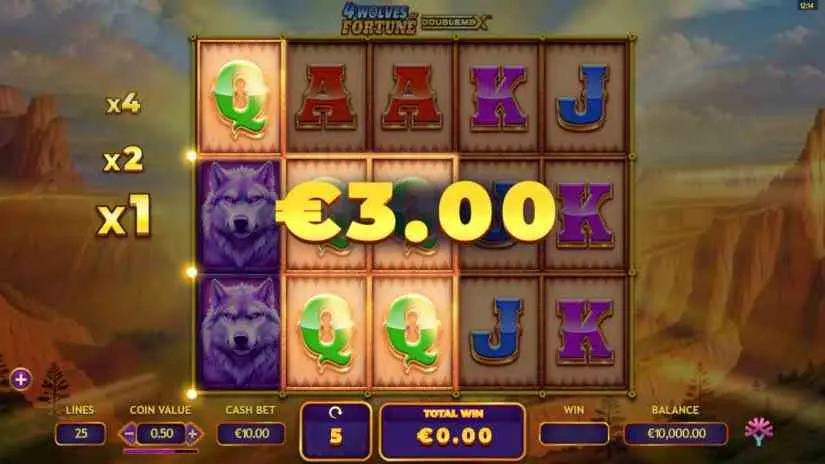
Task: Click the top-row blue J symbol
Action: 583,98
